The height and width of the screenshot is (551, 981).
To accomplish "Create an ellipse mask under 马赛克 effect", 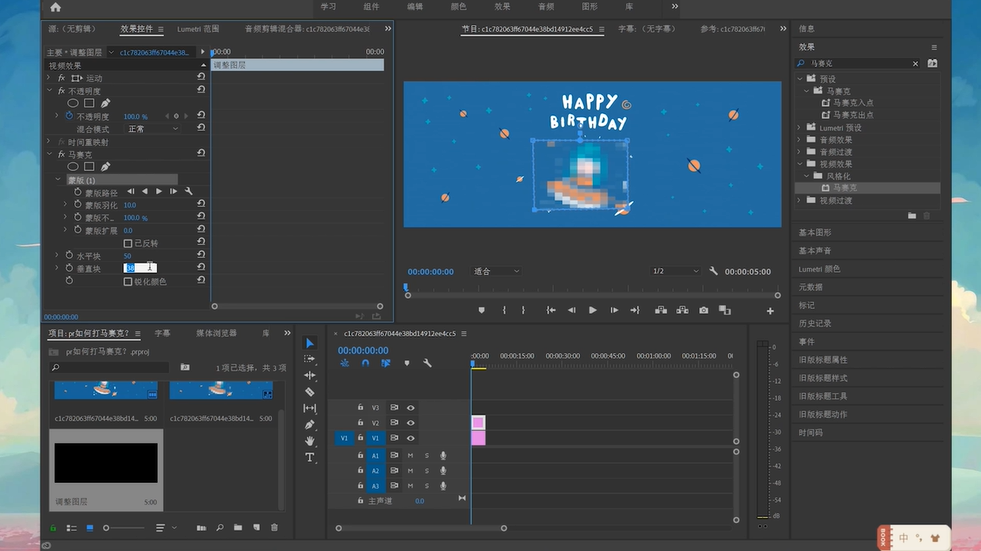I will (73, 167).
